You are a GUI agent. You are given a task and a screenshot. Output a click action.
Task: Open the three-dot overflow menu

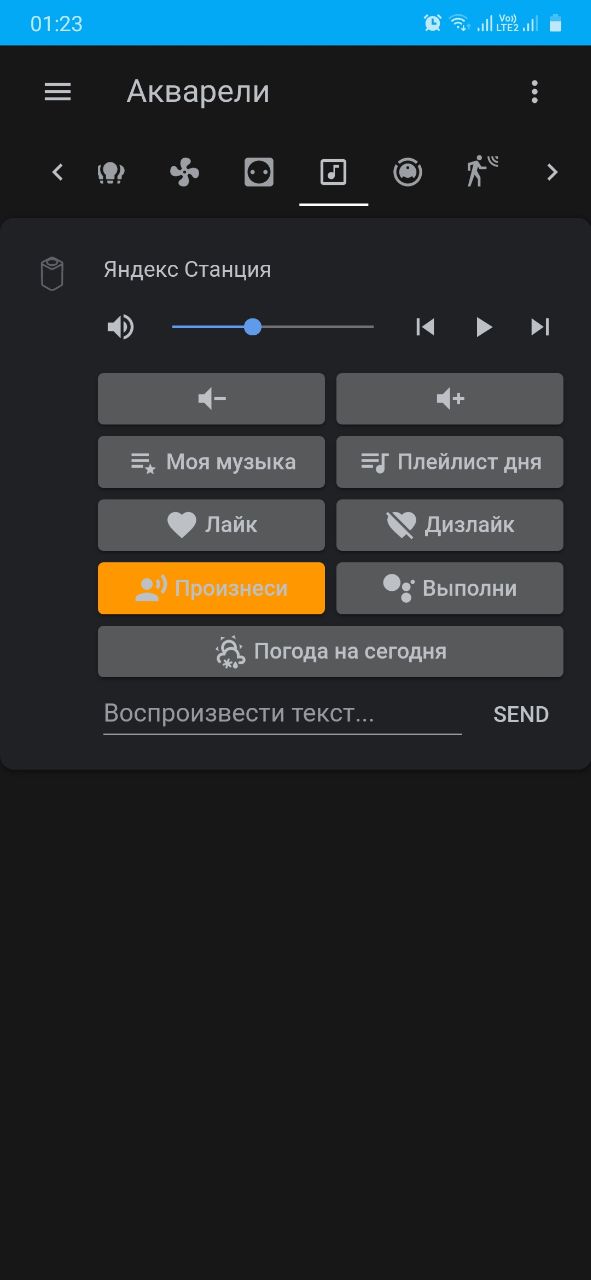pos(535,92)
